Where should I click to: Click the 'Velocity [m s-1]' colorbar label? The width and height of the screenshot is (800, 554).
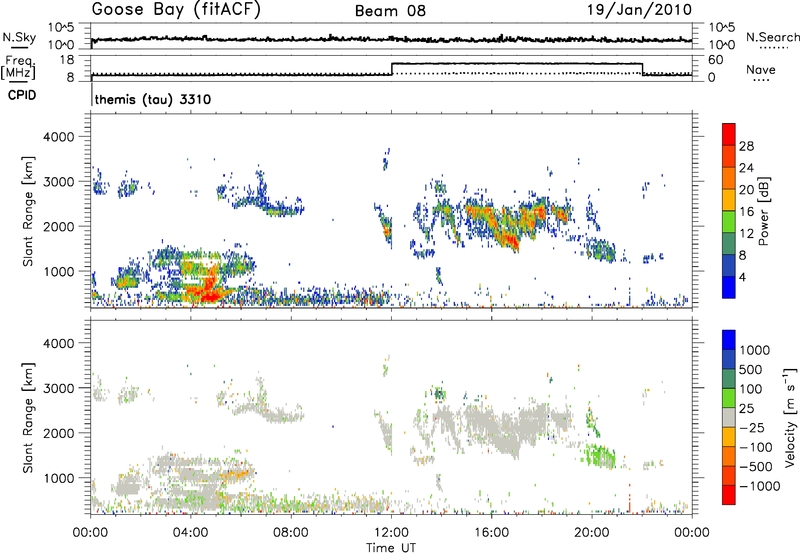[790, 416]
